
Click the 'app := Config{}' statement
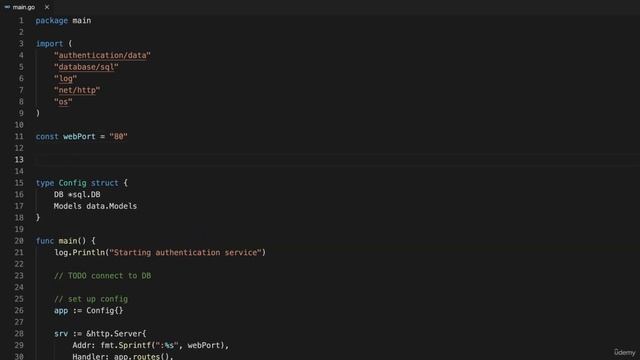coord(89,311)
